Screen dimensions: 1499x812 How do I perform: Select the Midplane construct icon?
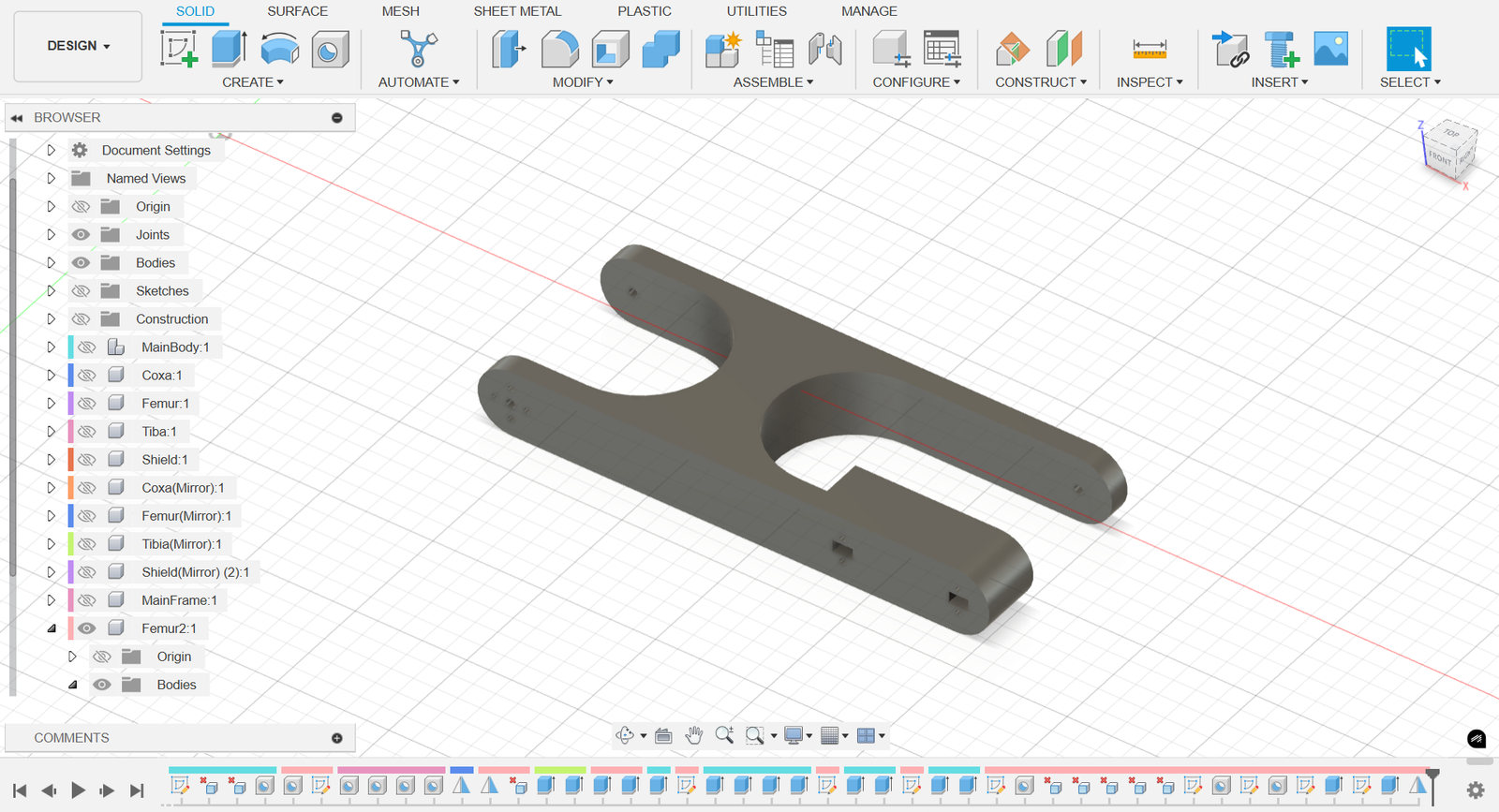click(x=1064, y=49)
